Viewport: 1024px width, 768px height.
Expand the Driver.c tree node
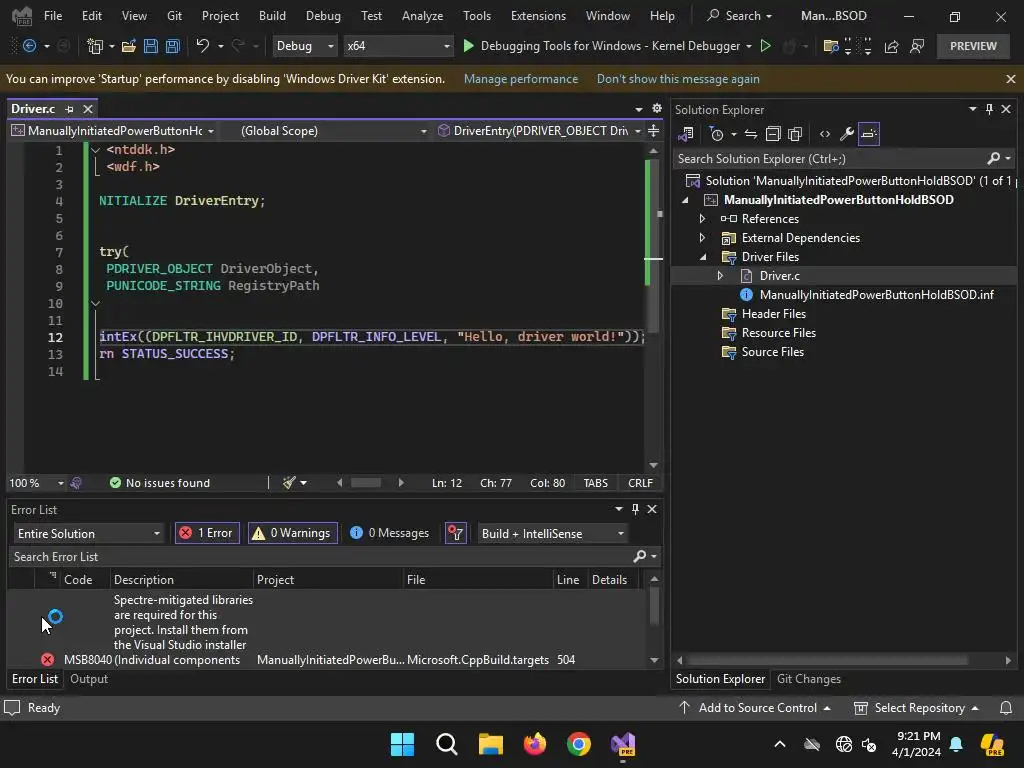pyautogui.click(x=720, y=276)
